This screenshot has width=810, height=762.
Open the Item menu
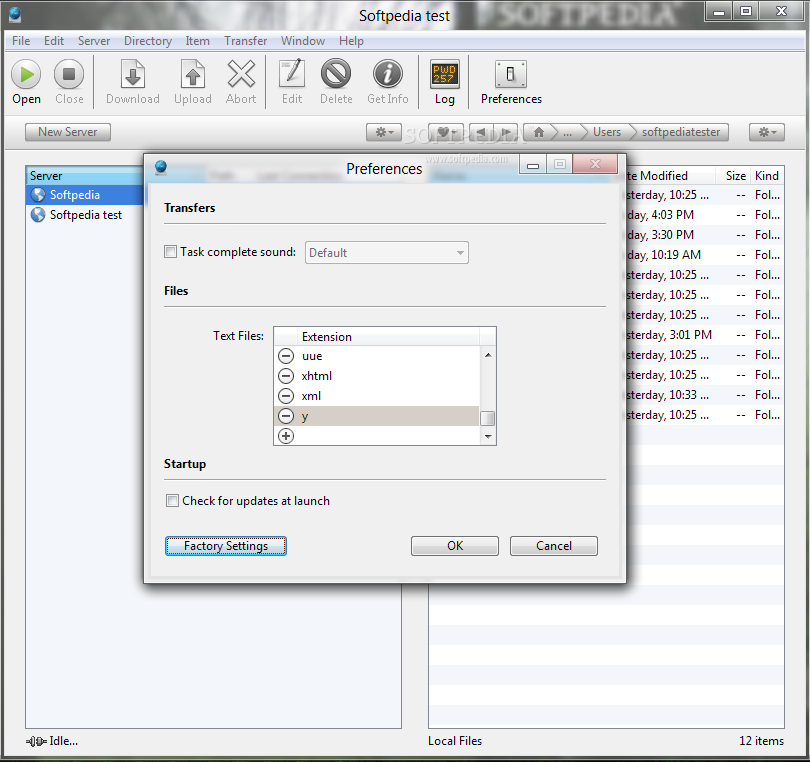click(x=197, y=41)
